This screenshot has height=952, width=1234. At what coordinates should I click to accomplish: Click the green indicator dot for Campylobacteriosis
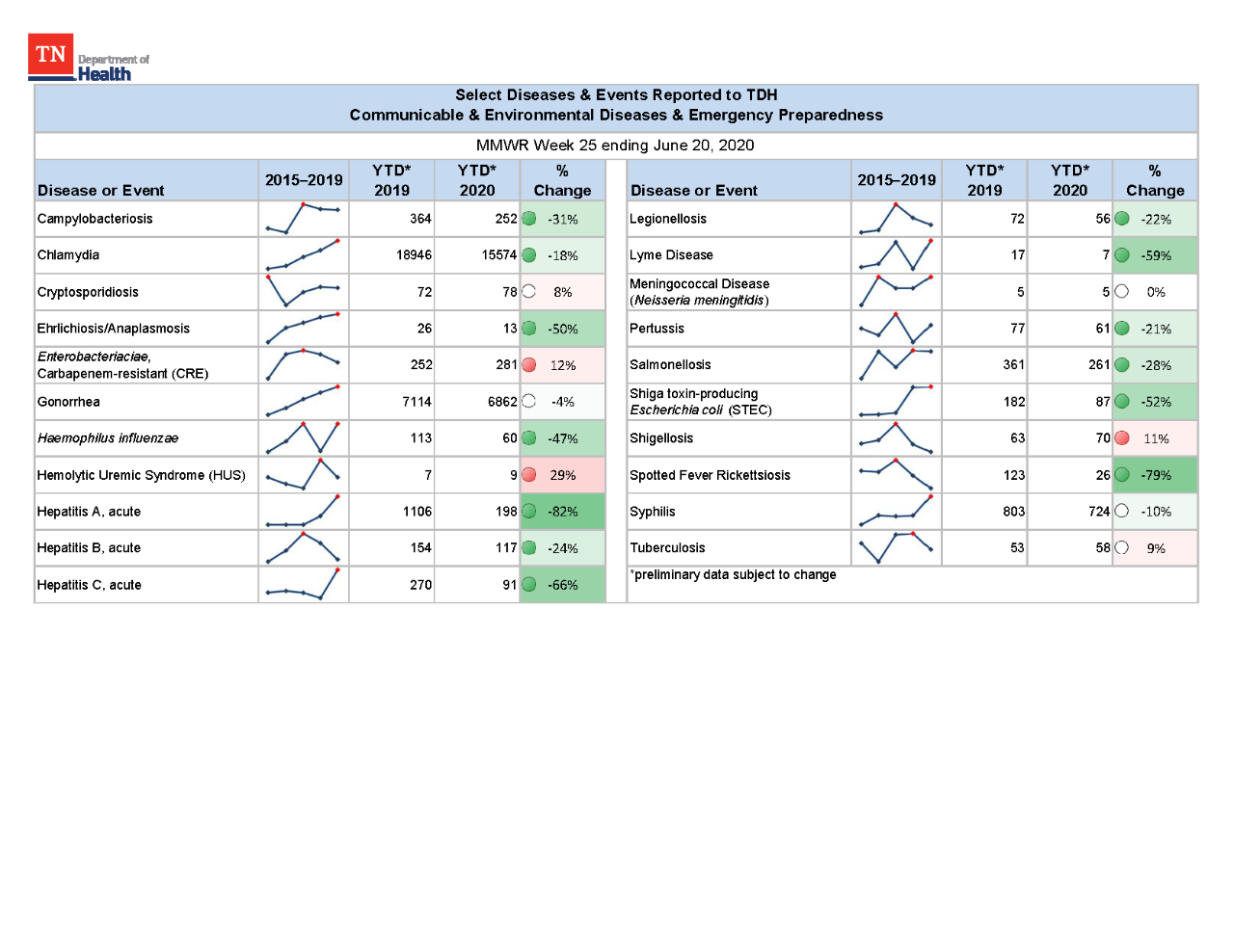click(529, 219)
